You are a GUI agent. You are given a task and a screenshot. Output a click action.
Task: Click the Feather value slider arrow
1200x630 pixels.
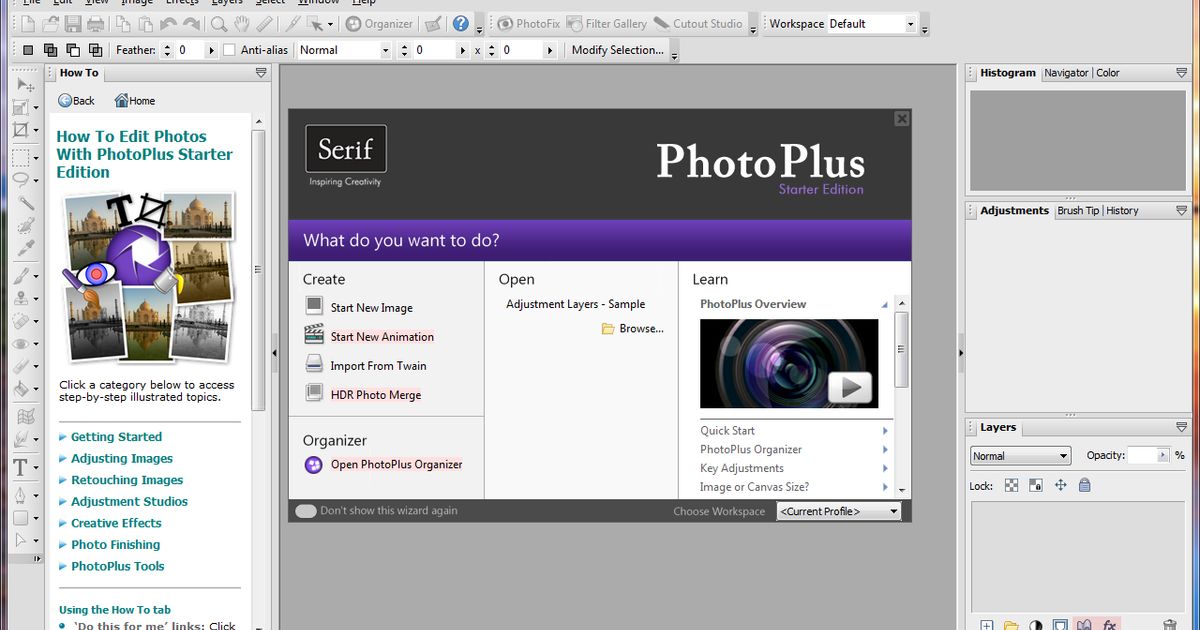point(211,50)
